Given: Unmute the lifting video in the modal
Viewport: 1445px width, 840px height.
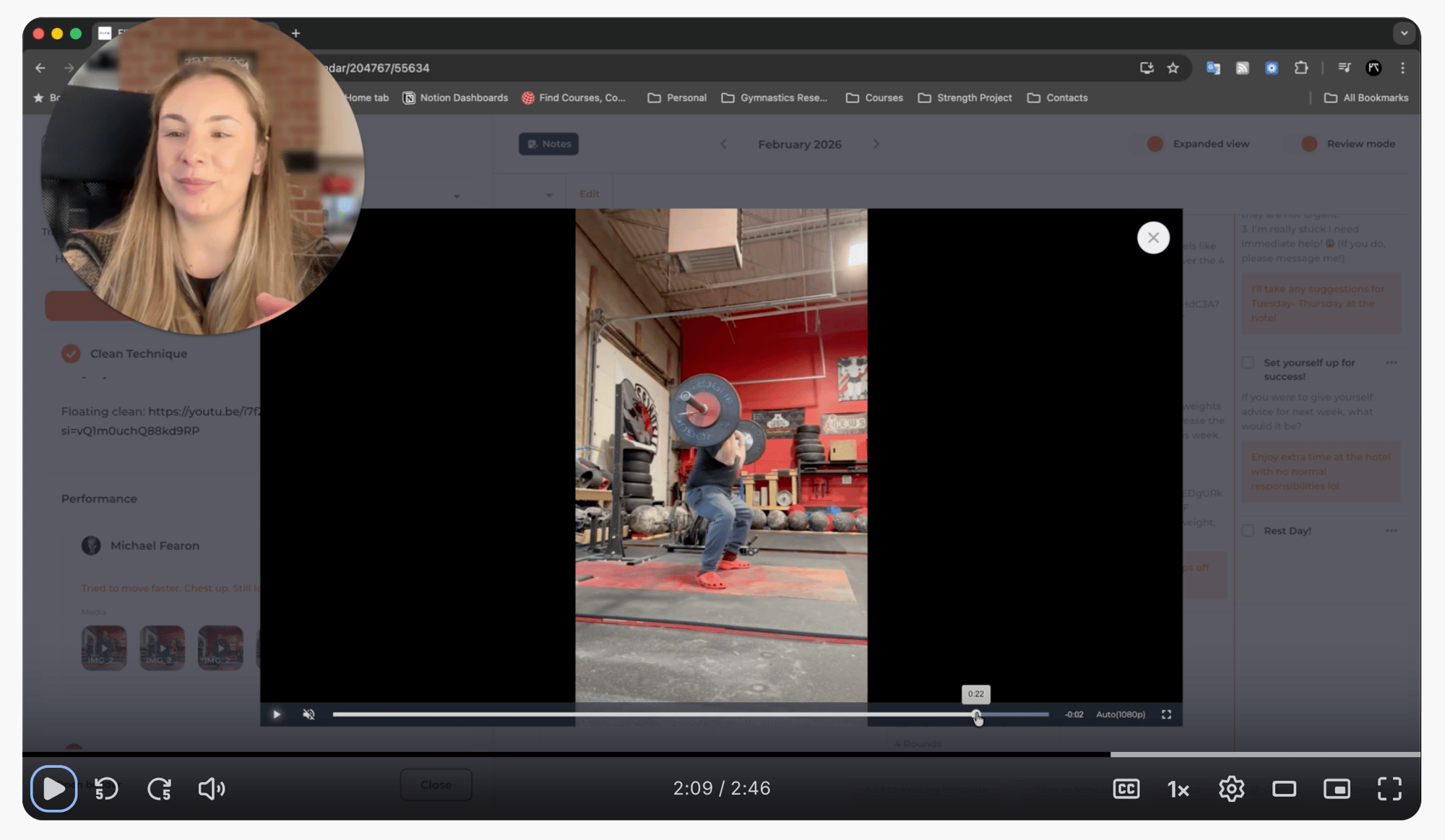Looking at the screenshot, I should point(309,714).
